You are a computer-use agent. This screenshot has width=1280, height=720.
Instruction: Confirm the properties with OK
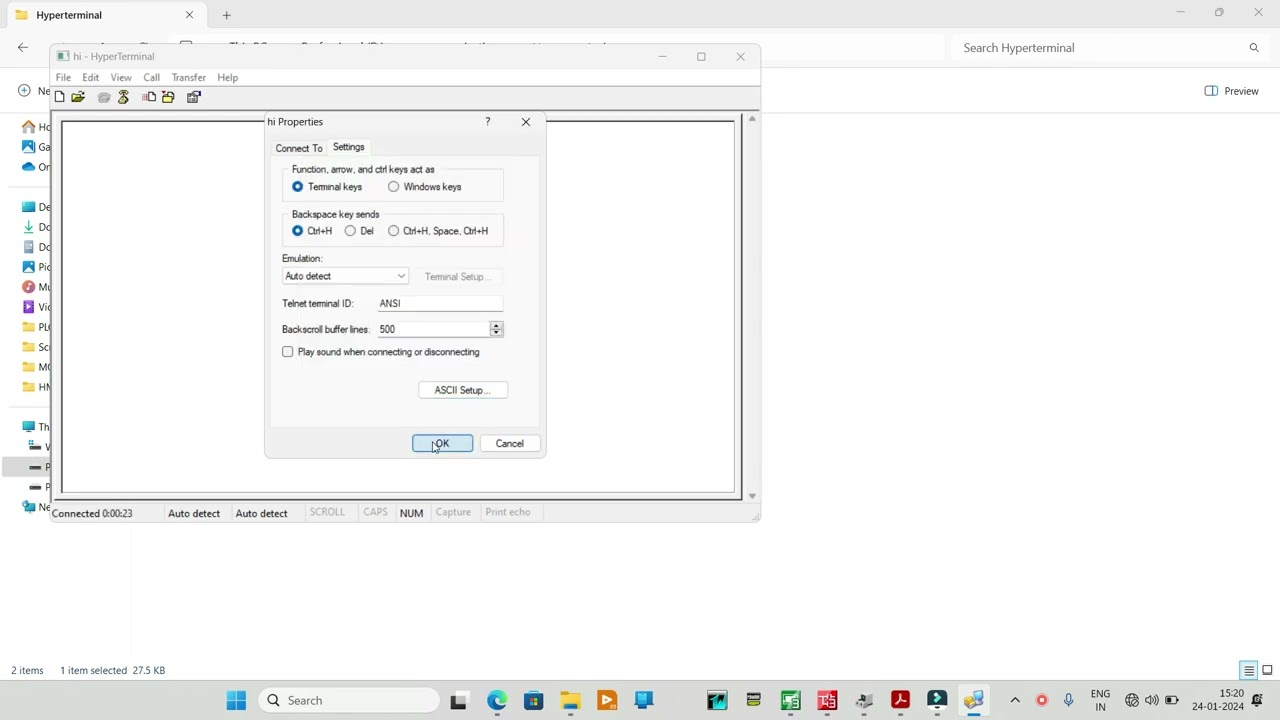coord(443,444)
